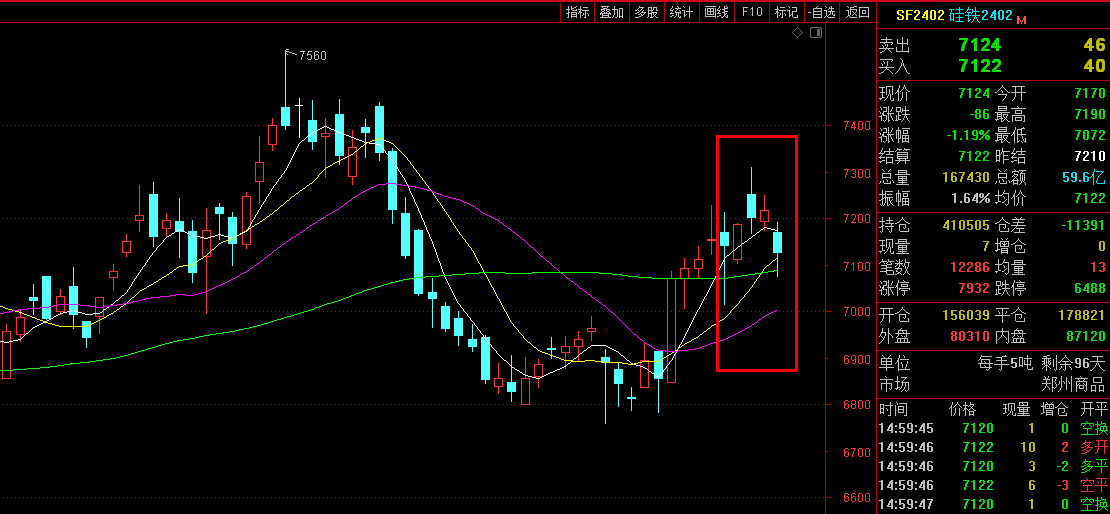1110x514 pixels.
Task: Click the 统计 statistics button
Action: click(x=681, y=12)
